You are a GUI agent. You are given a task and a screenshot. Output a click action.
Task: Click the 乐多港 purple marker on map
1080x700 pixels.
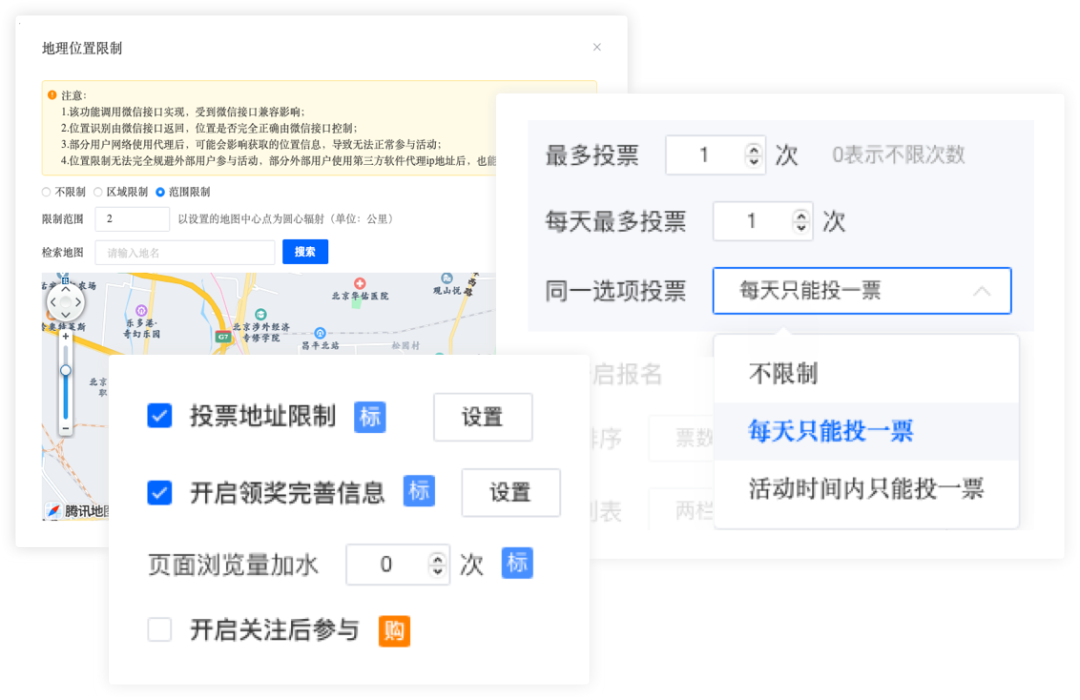141,311
